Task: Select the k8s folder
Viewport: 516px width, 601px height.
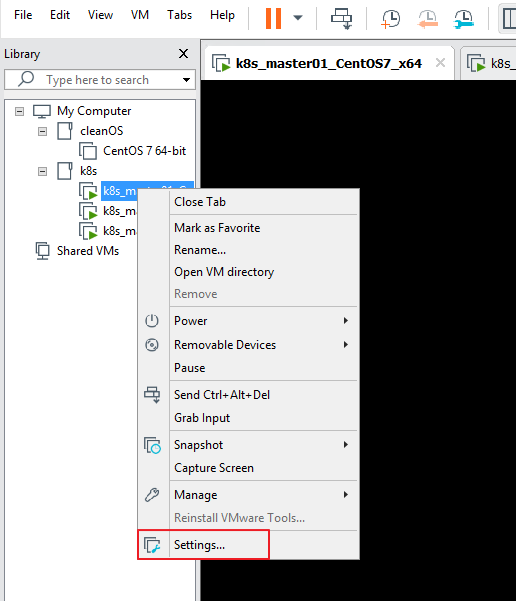Action: pyautogui.click(x=88, y=171)
